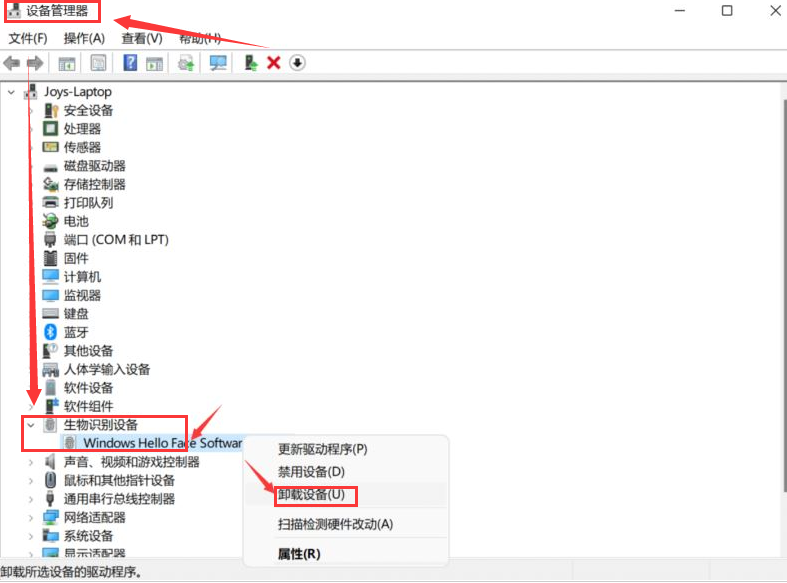Click the properties sheet toolbar icon
Image resolution: width=787 pixels, height=583 pixels.
(x=99, y=63)
